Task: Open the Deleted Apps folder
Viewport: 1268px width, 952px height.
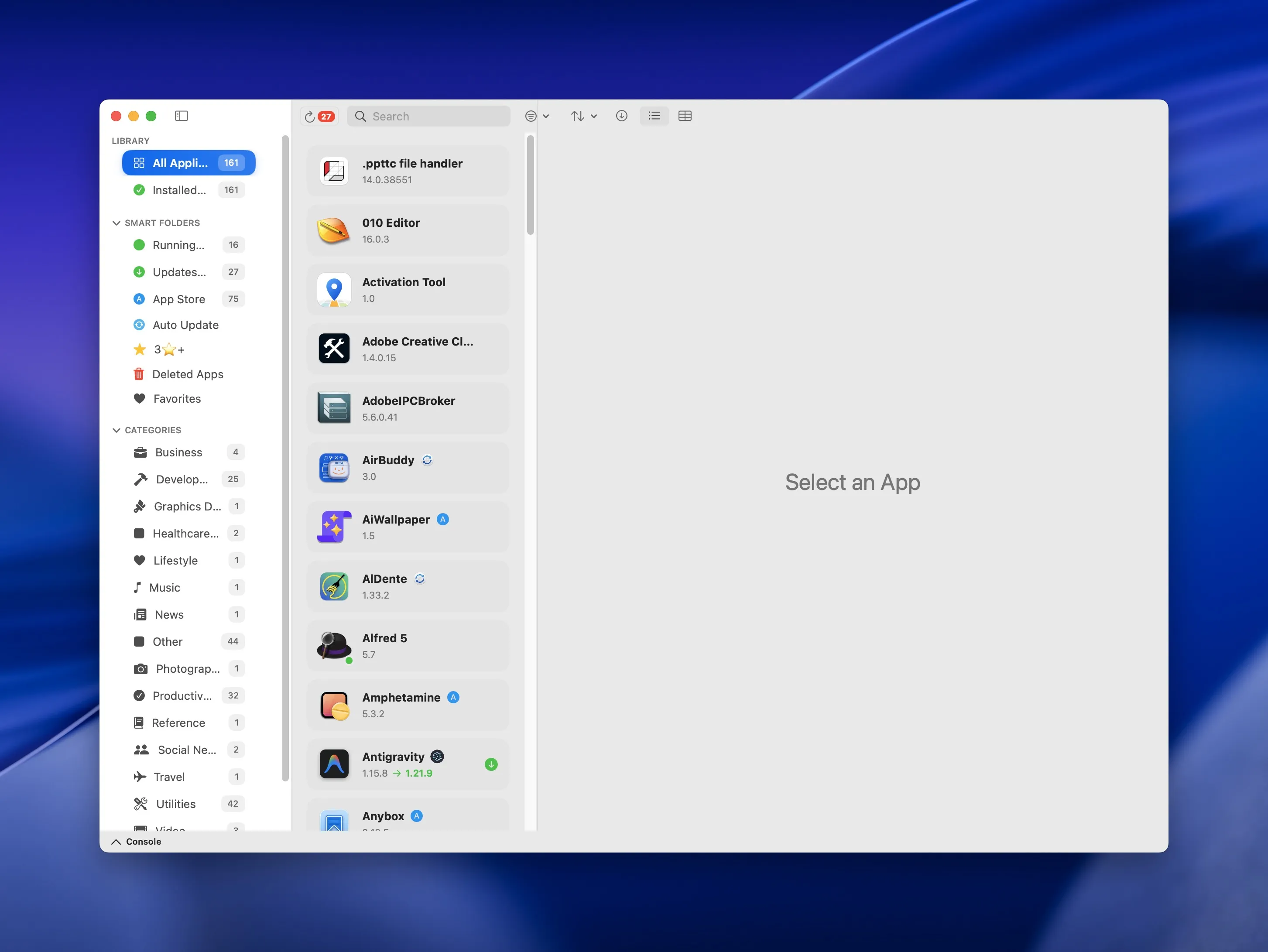Action: (188, 374)
